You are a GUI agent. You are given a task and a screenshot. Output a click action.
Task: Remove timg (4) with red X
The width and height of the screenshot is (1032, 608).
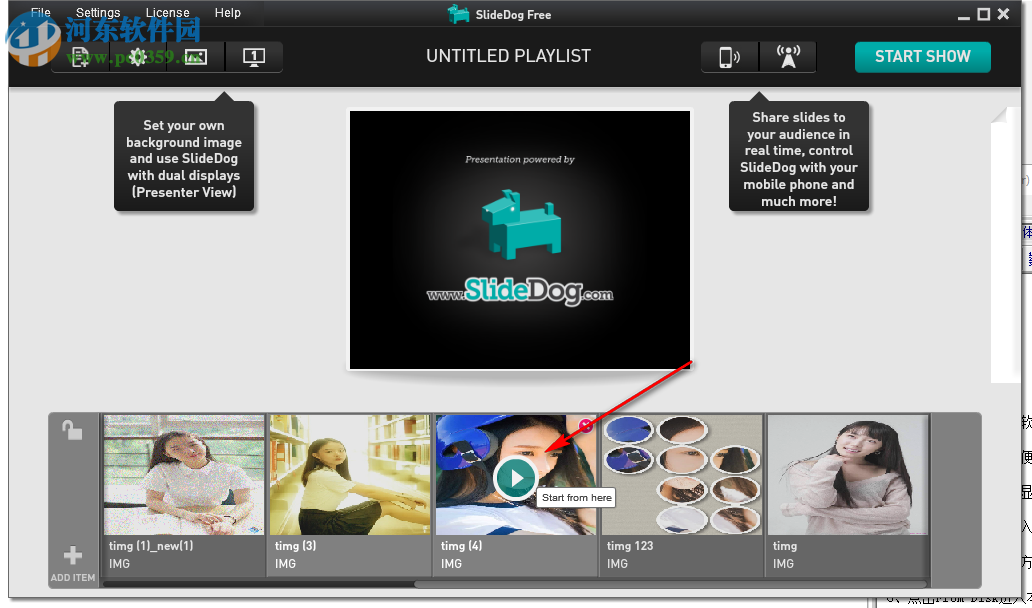point(586,426)
